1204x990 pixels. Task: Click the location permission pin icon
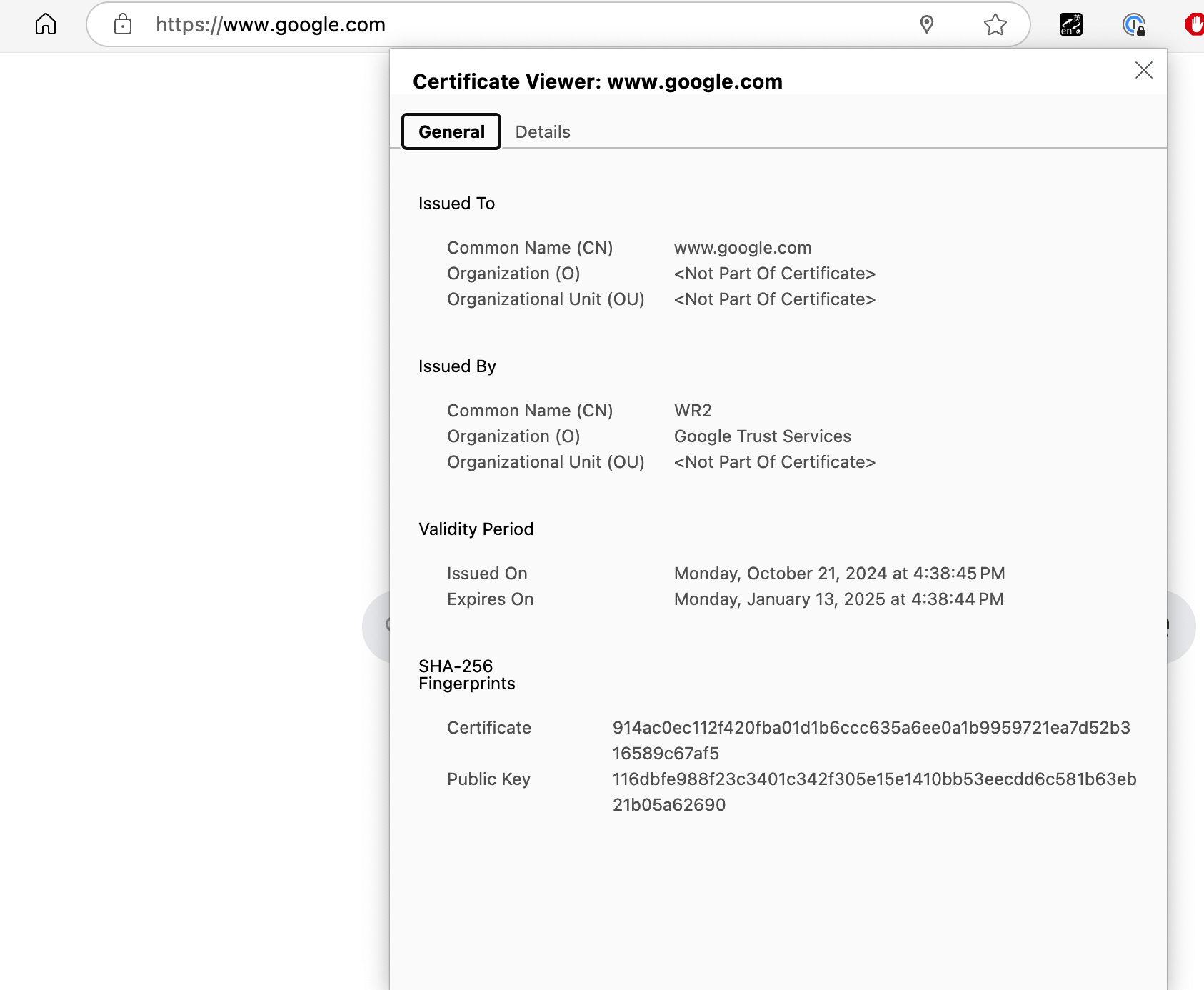click(926, 24)
